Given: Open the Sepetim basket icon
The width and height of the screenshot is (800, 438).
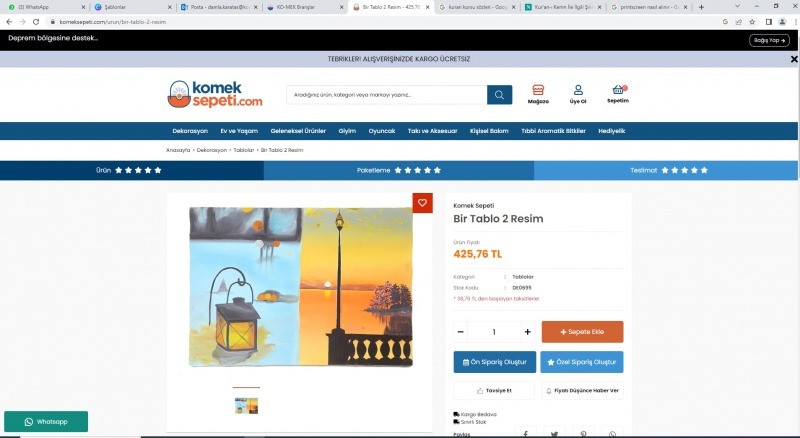Looking at the screenshot, I should coord(618,94).
